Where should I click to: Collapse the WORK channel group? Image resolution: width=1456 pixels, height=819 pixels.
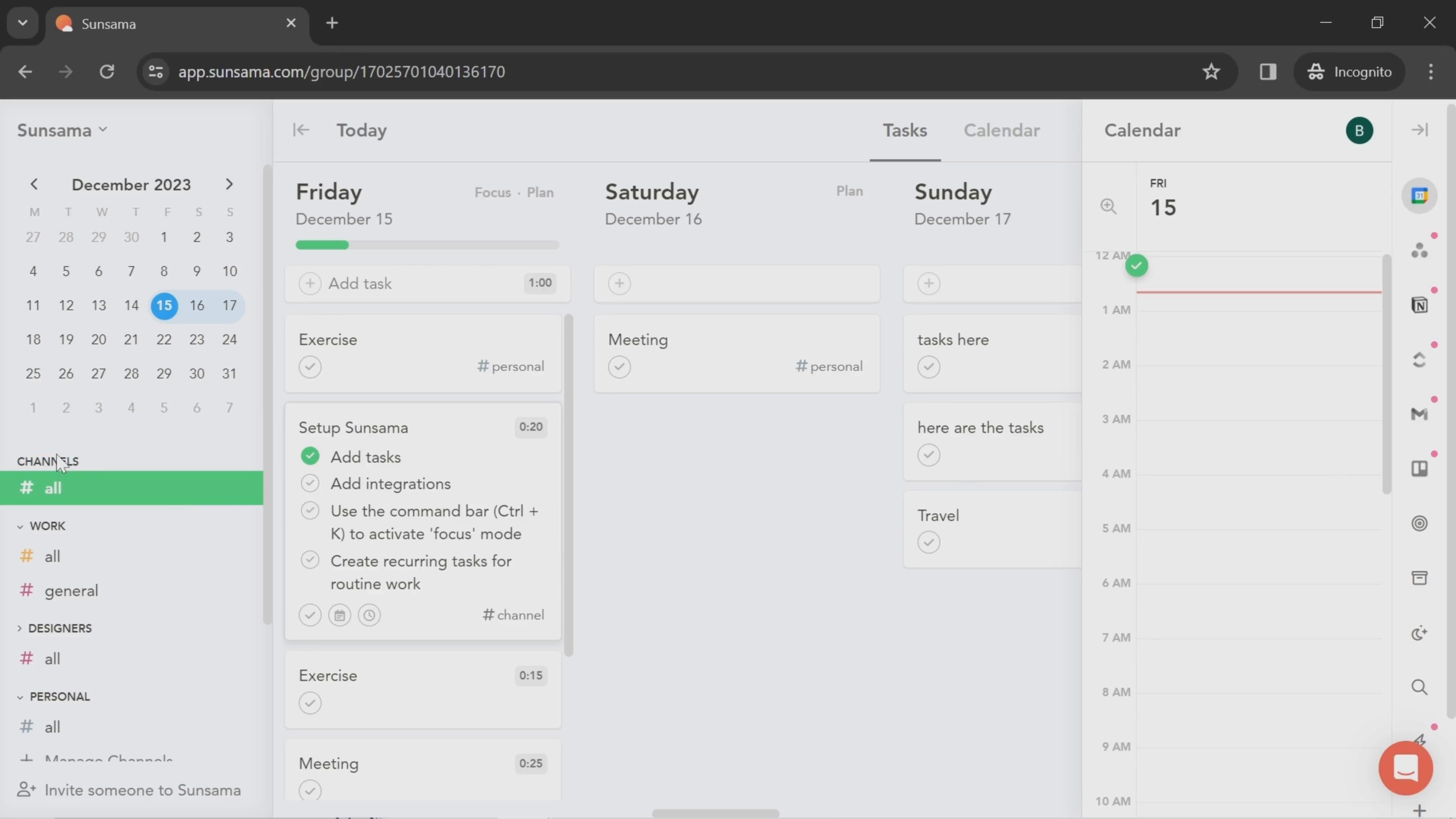pos(20,526)
